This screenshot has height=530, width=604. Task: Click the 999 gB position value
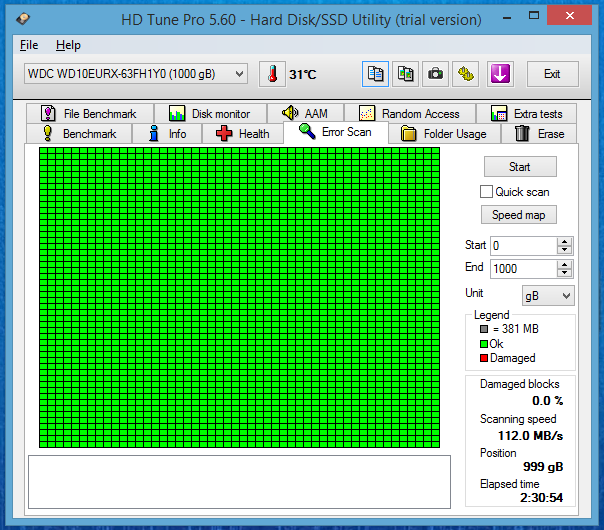543,467
